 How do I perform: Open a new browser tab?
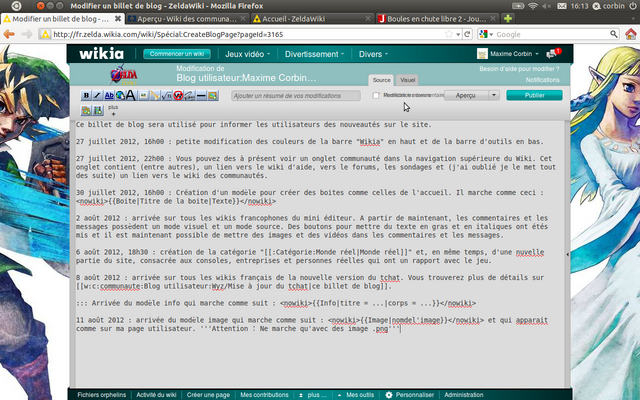[x=508, y=18]
